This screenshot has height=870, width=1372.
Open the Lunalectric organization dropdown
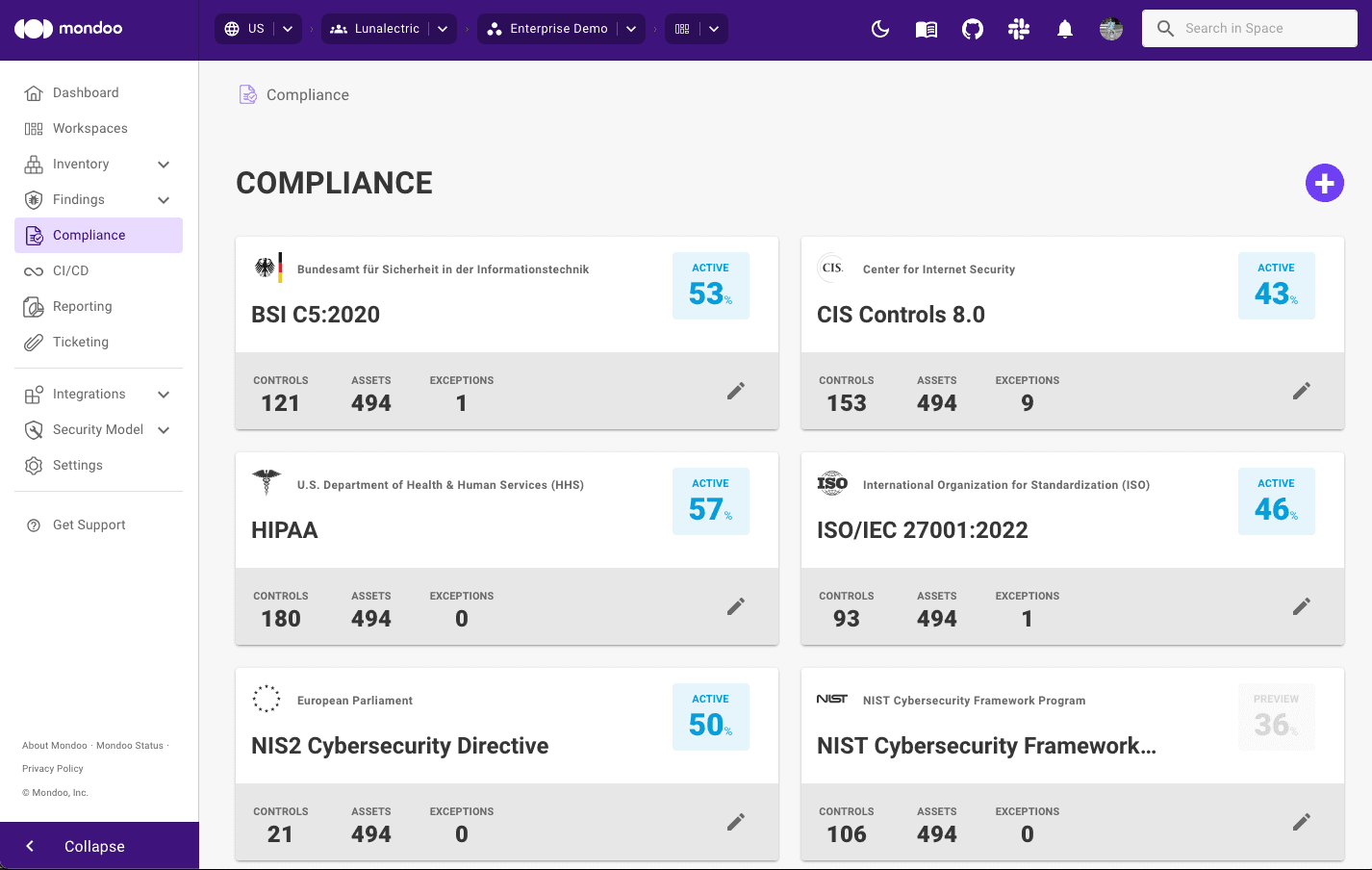[x=442, y=28]
